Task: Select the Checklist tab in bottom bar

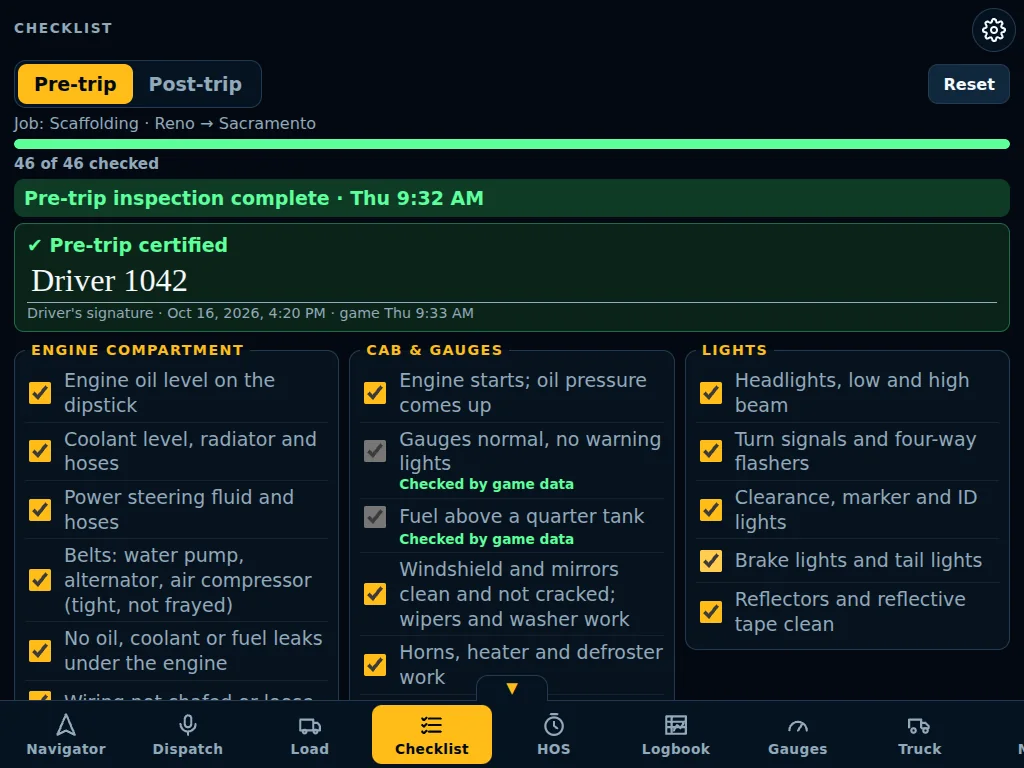Action: [x=432, y=734]
